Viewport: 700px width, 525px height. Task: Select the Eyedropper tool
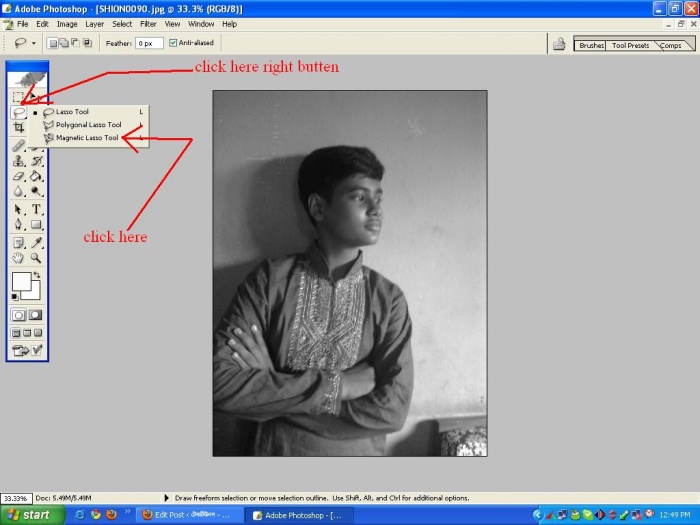click(37, 242)
